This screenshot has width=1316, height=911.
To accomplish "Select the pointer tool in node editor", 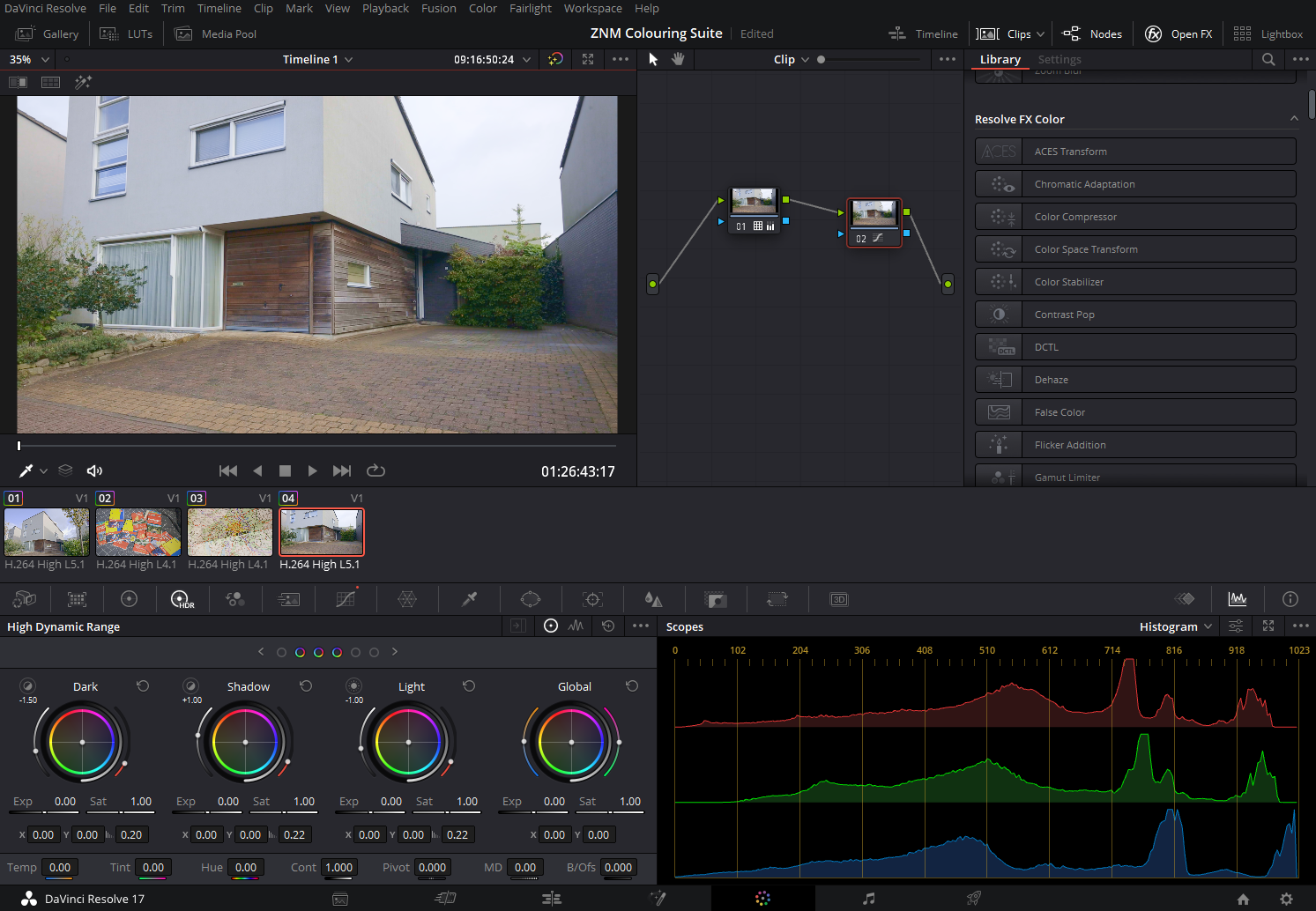I will pos(653,59).
